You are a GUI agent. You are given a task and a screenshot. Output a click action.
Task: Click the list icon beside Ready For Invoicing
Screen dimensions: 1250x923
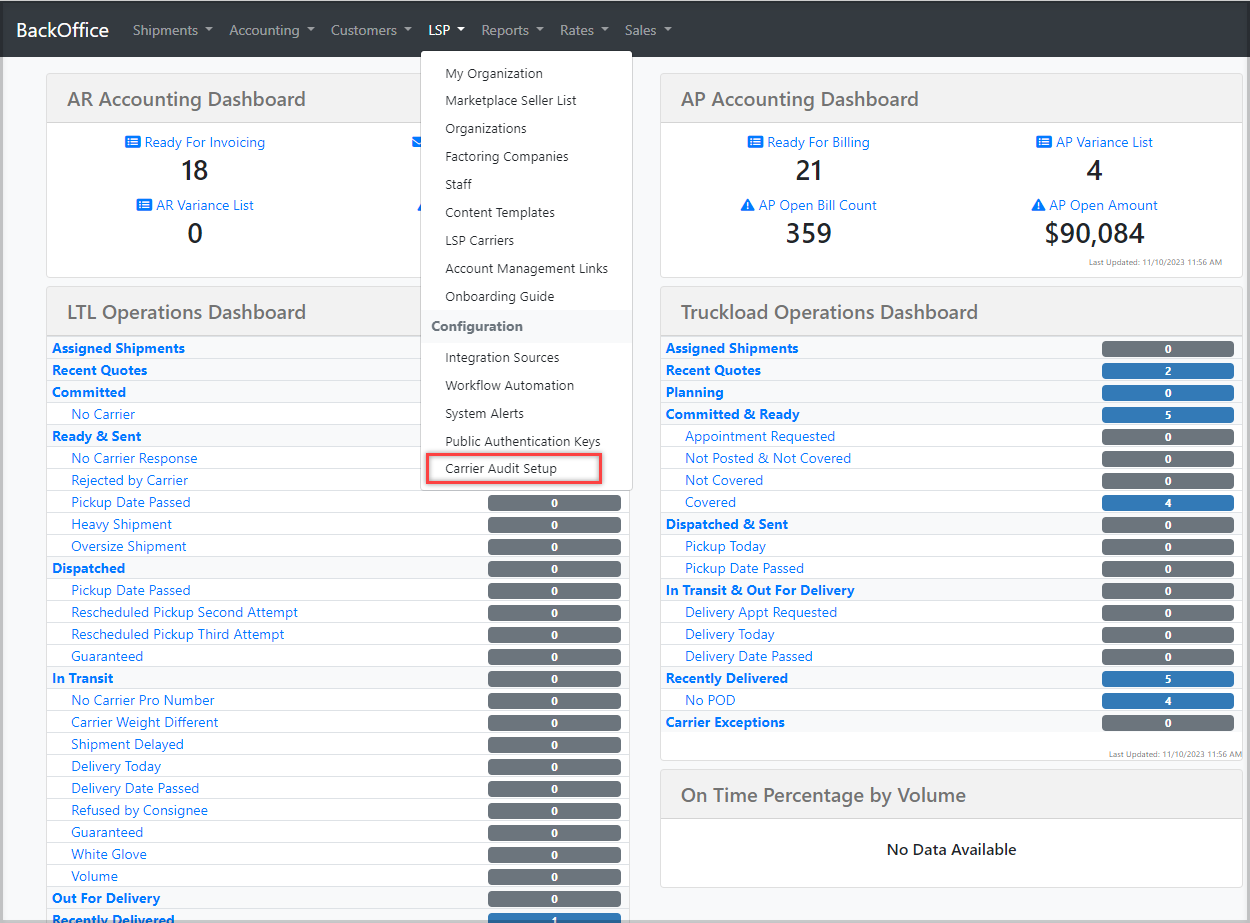(132, 142)
